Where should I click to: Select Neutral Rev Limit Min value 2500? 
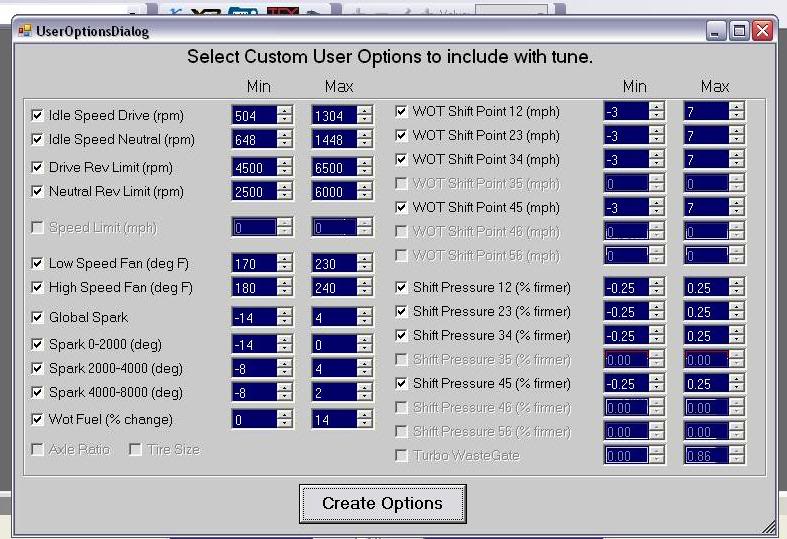click(254, 192)
